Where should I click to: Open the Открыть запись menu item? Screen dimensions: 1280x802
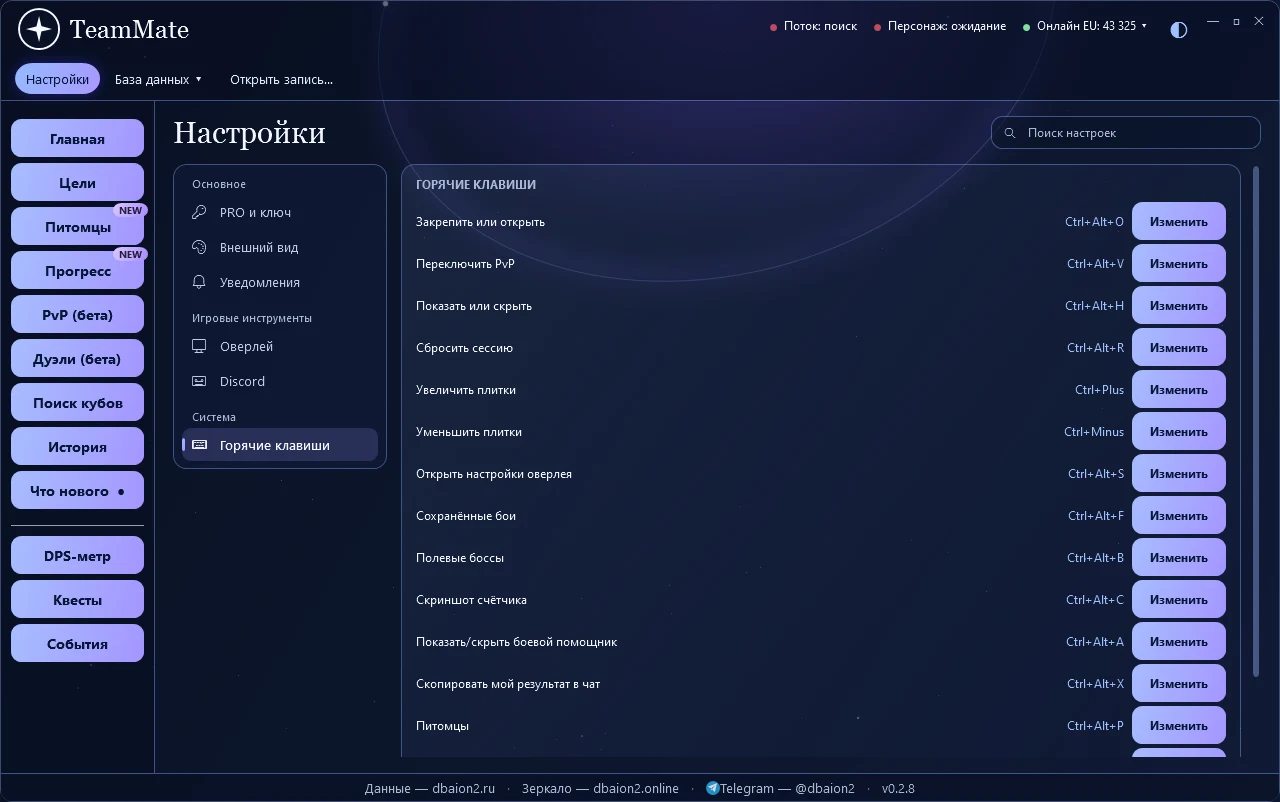pyautogui.click(x=281, y=79)
